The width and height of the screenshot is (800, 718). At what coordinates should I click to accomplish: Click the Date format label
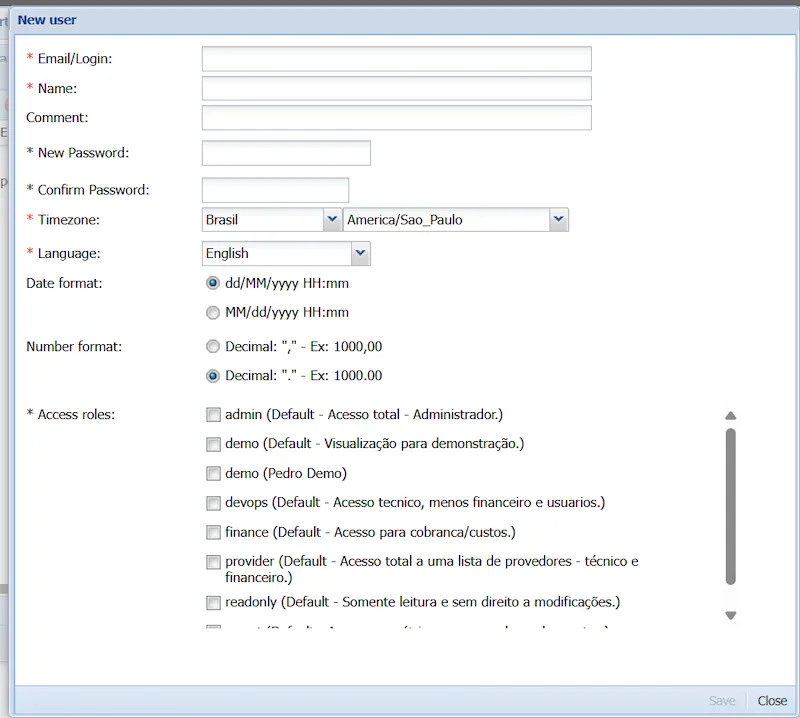click(64, 283)
